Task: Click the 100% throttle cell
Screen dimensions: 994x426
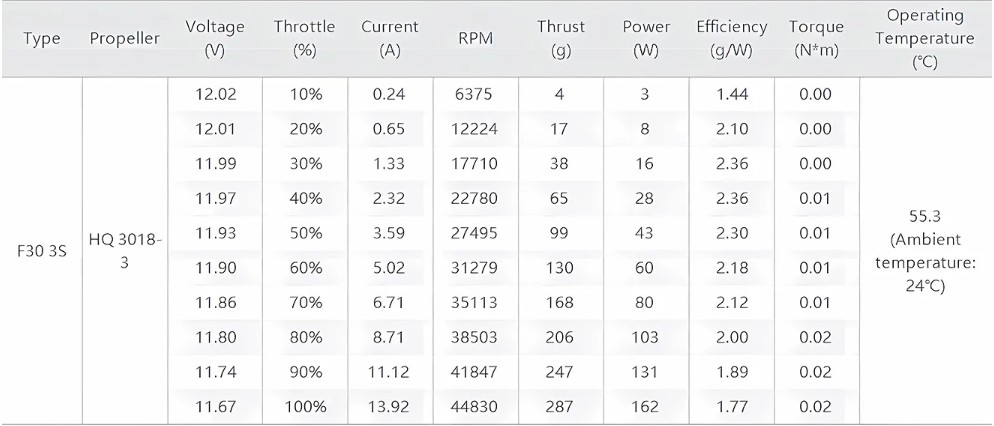Action: 304,406
